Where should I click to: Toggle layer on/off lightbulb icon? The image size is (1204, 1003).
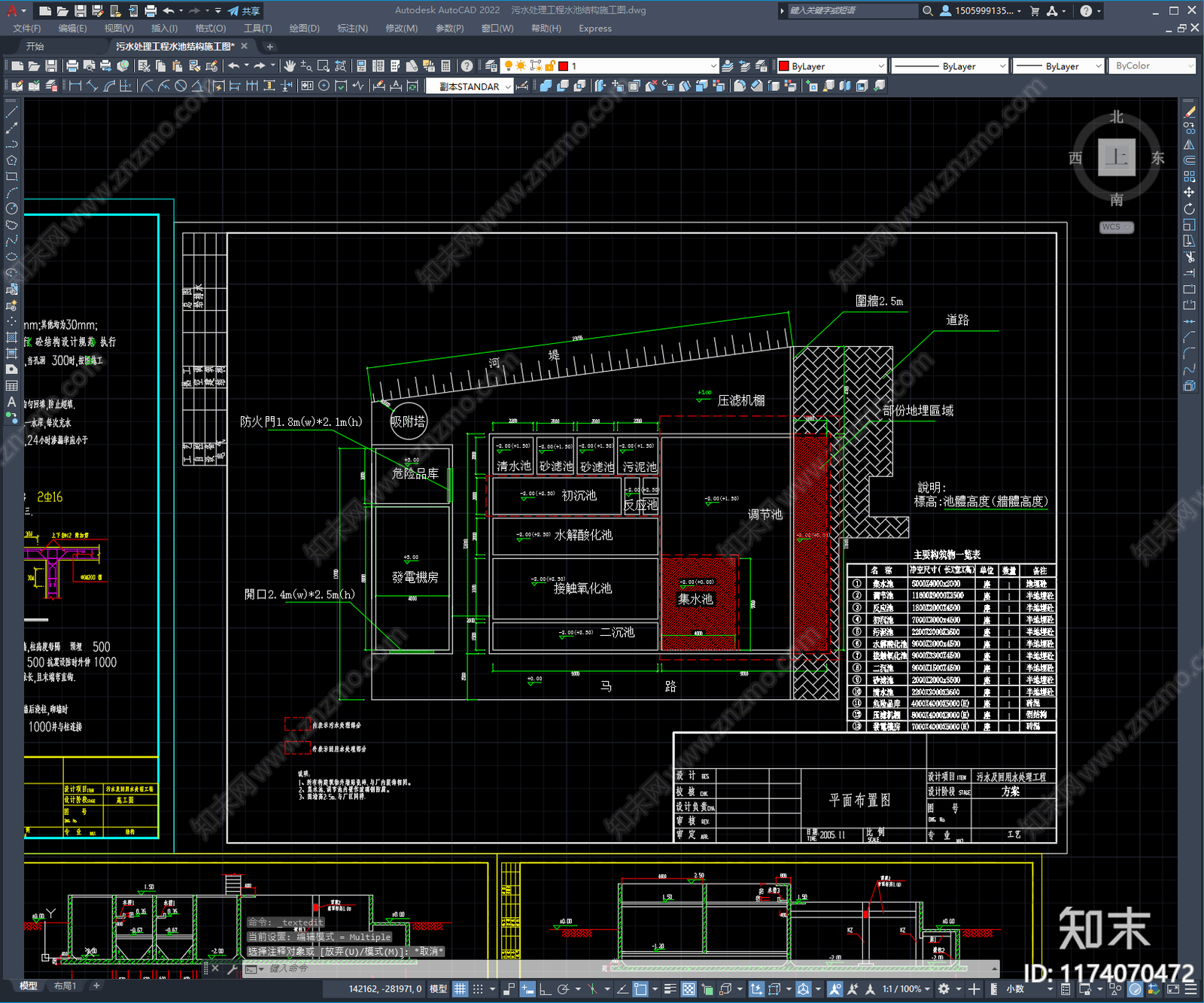509,66
